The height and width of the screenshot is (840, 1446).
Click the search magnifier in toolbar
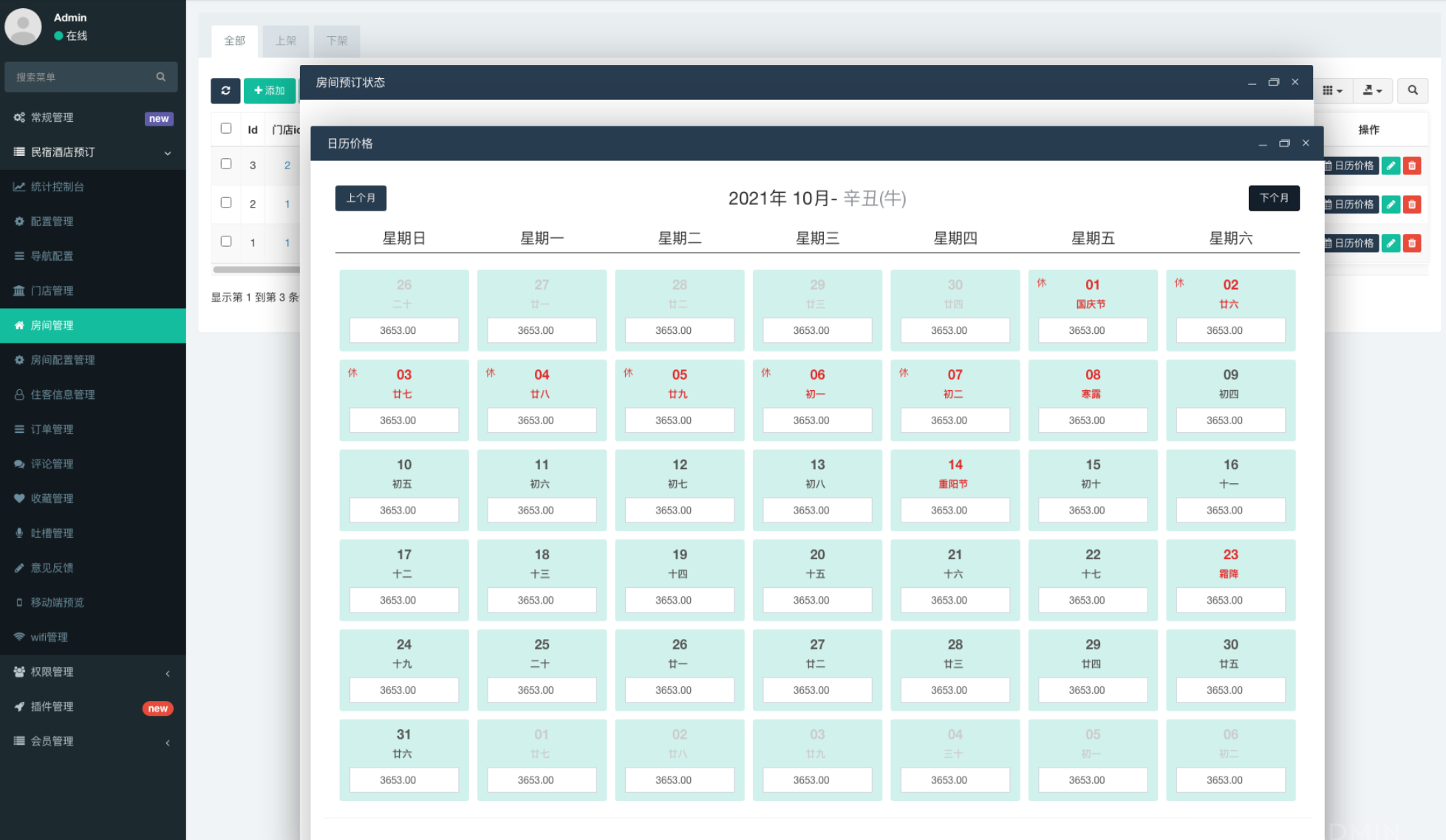(1412, 91)
